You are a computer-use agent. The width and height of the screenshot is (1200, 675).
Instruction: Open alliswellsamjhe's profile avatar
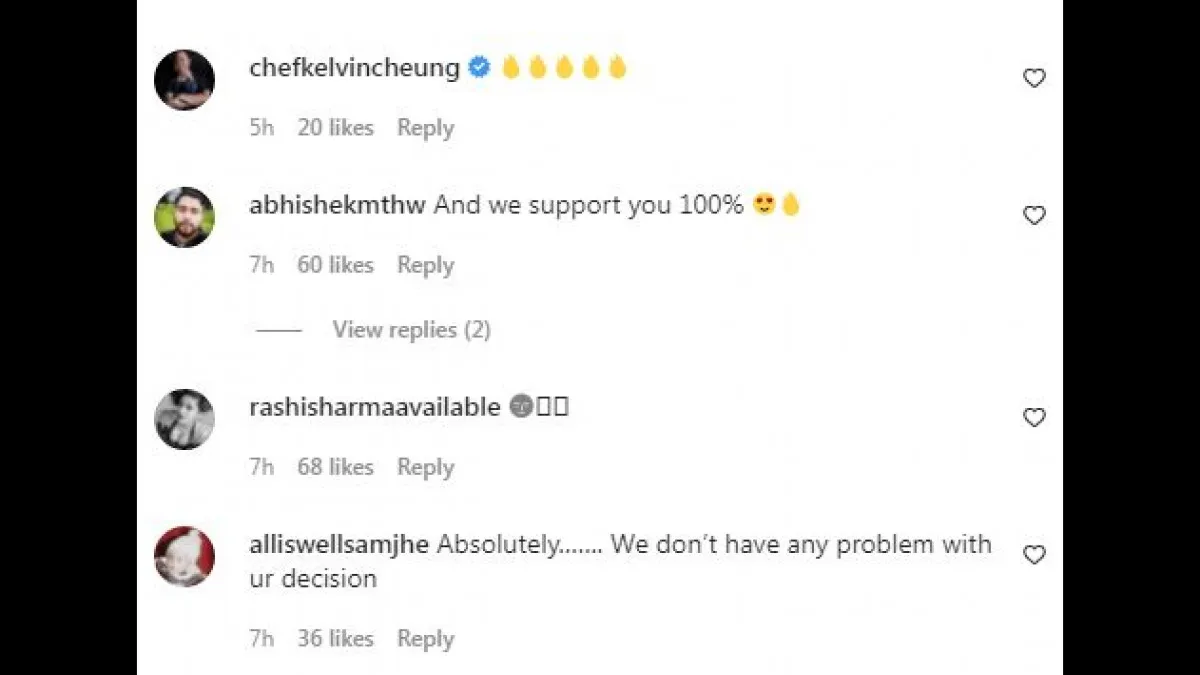tap(184, 556)
